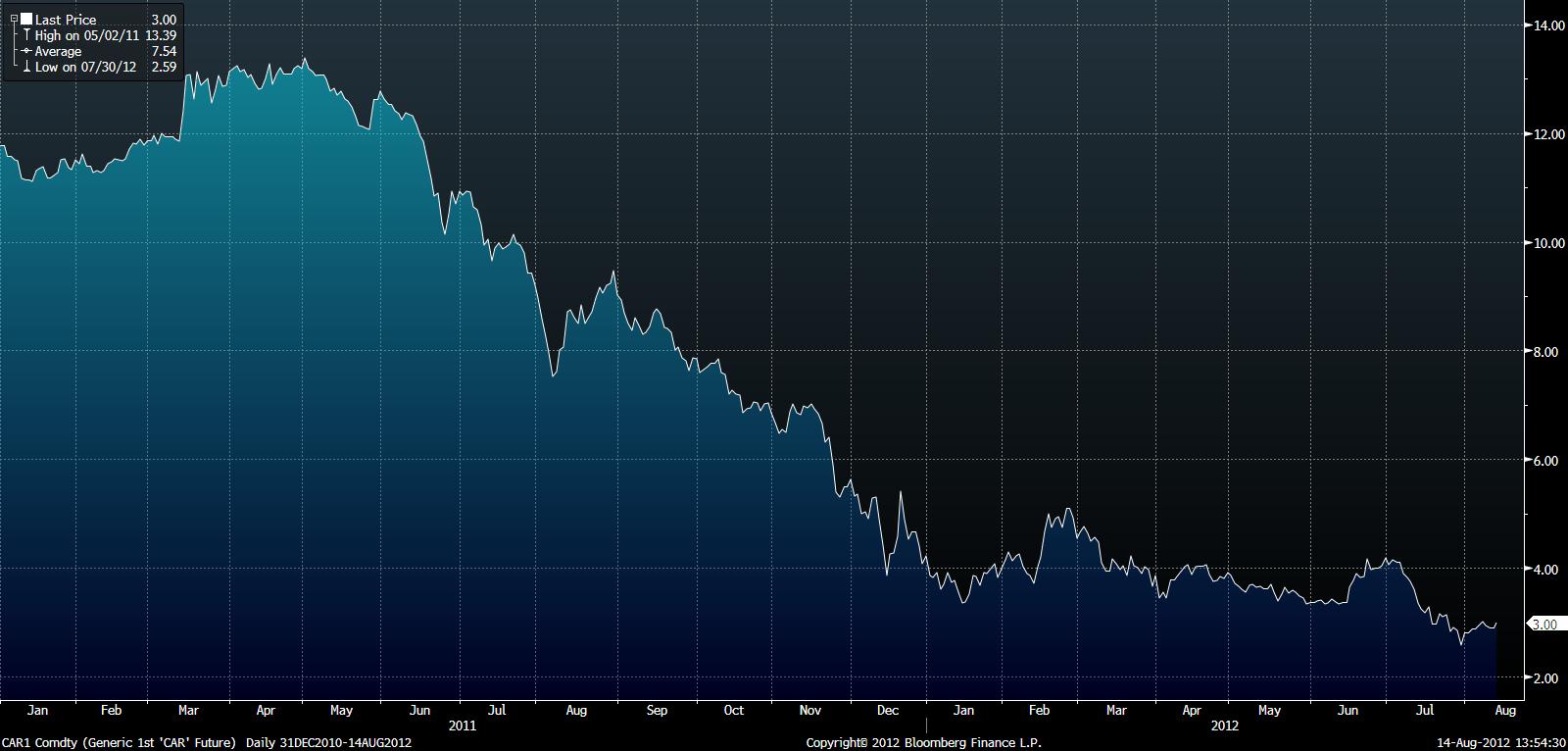The image size is (1568, 751).
Task: Select the Low on 07/30/12 legend entry
Action: [85, 68]
